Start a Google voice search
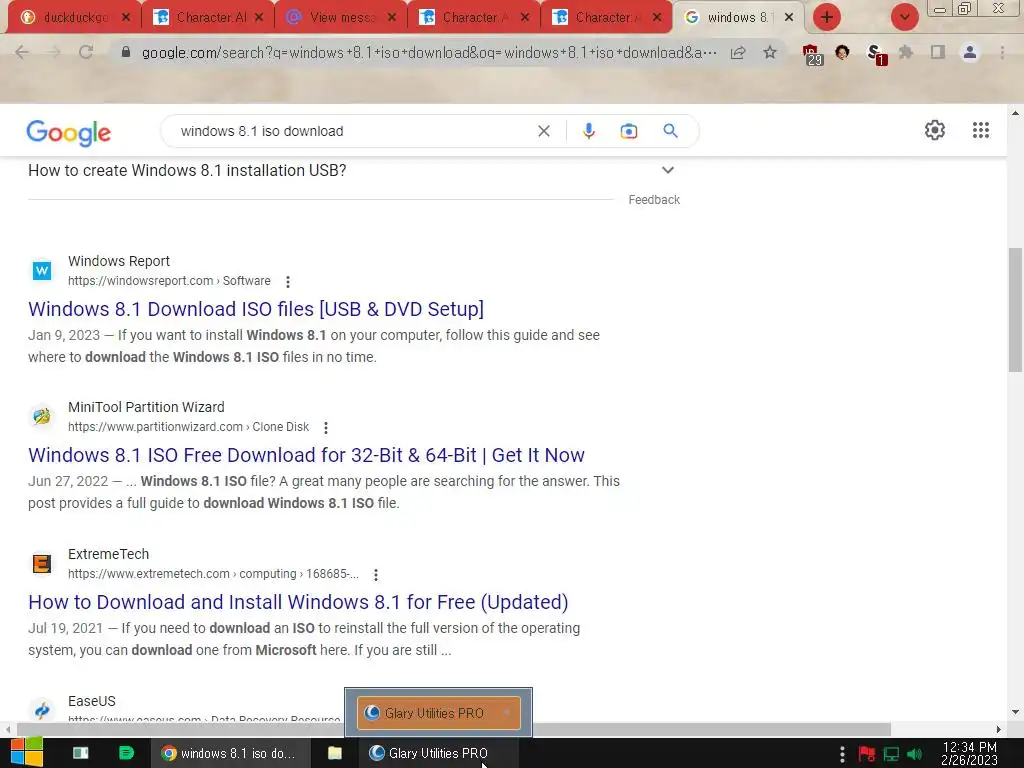Viewport: 1024px width, 768px height. 588,131
